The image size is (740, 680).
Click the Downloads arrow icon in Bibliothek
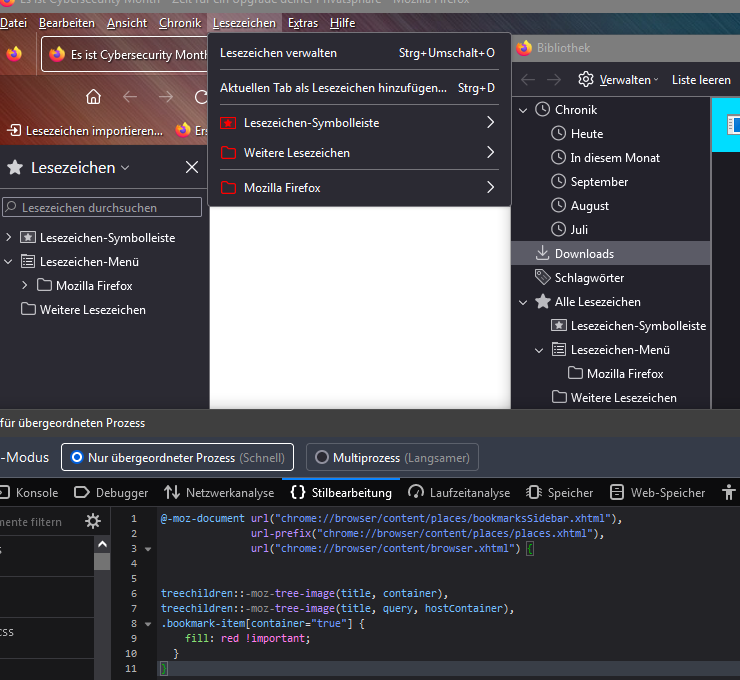coord(543,254)
